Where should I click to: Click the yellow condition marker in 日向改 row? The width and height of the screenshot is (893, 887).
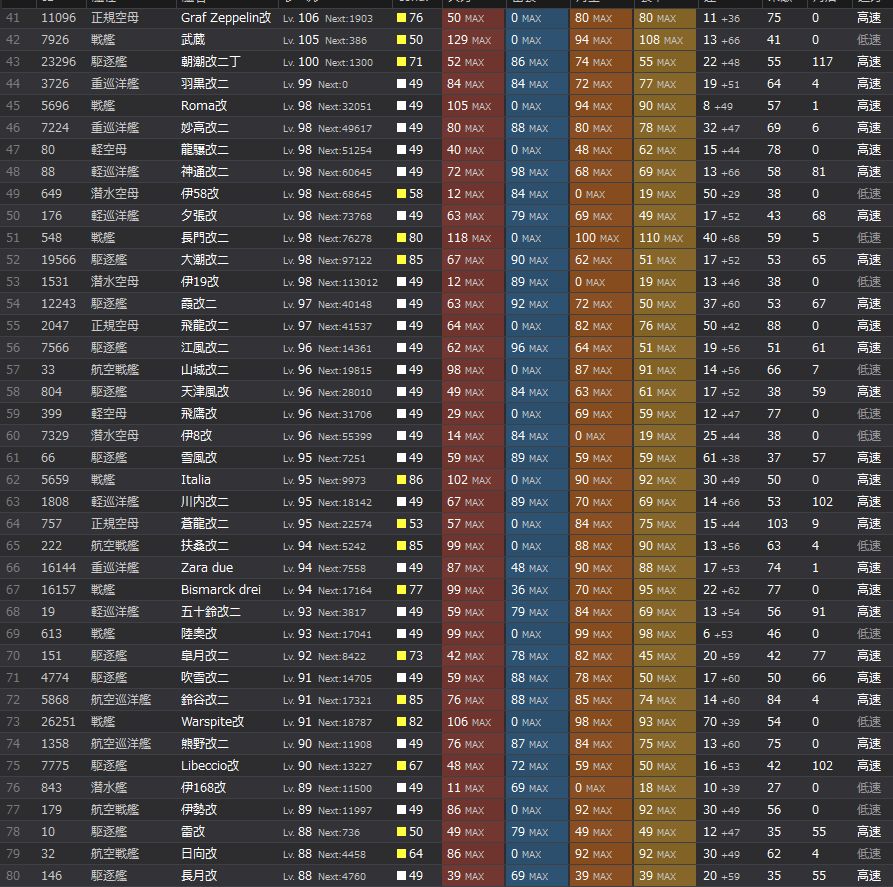[x=402, y=854]
